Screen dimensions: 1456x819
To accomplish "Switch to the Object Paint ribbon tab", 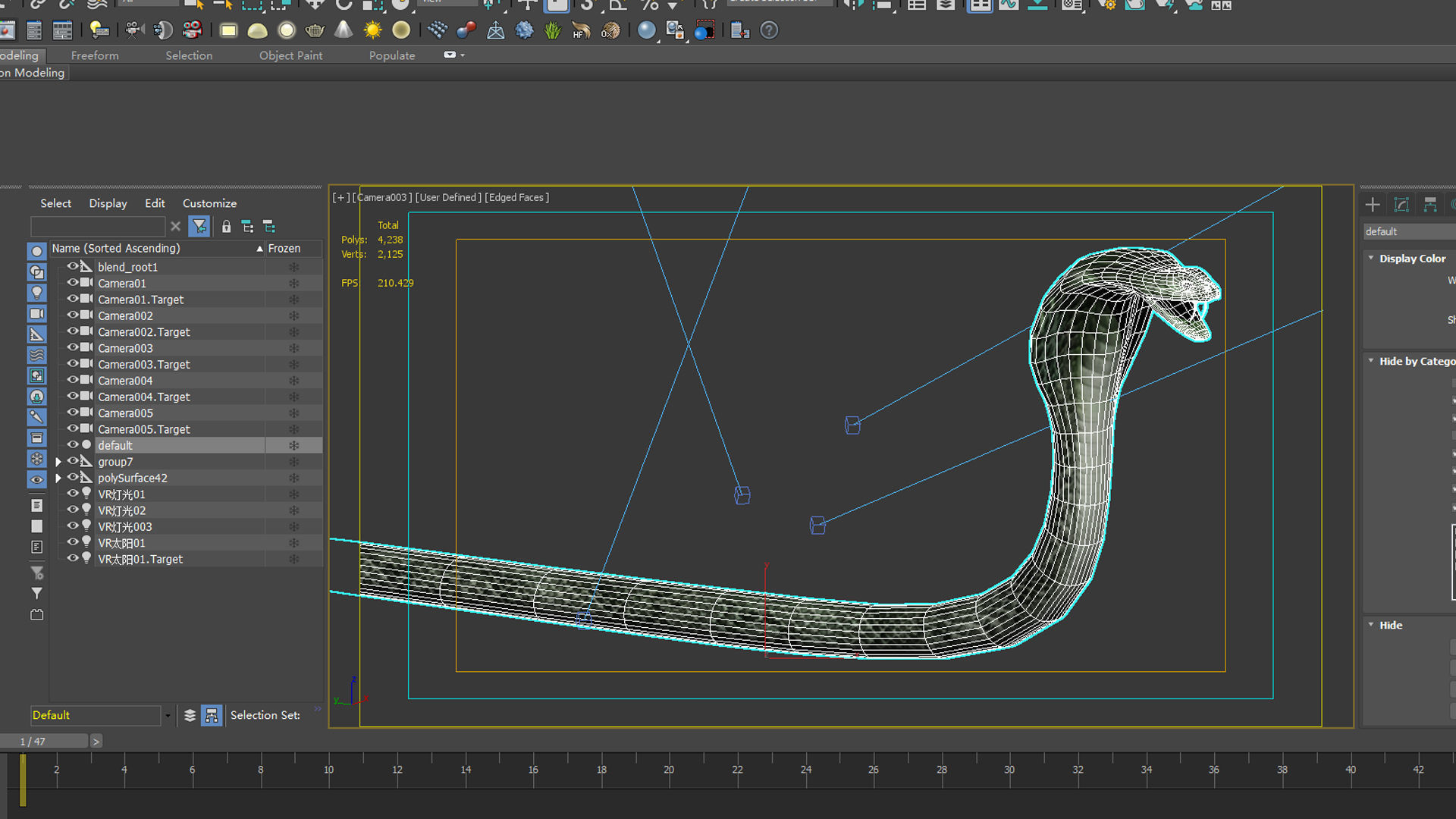I will 290,55.
